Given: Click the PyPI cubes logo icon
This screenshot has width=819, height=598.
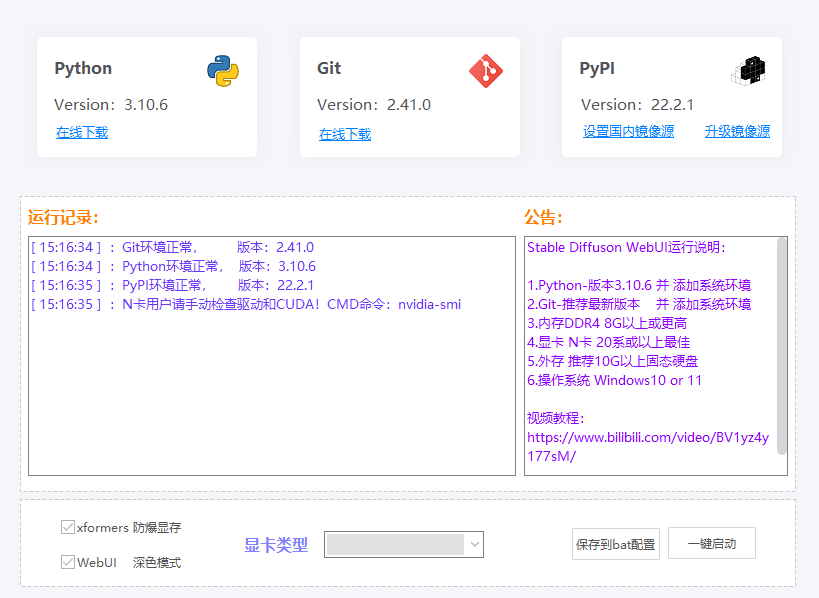Looking at the screenshot, I should tap(748, 71).
